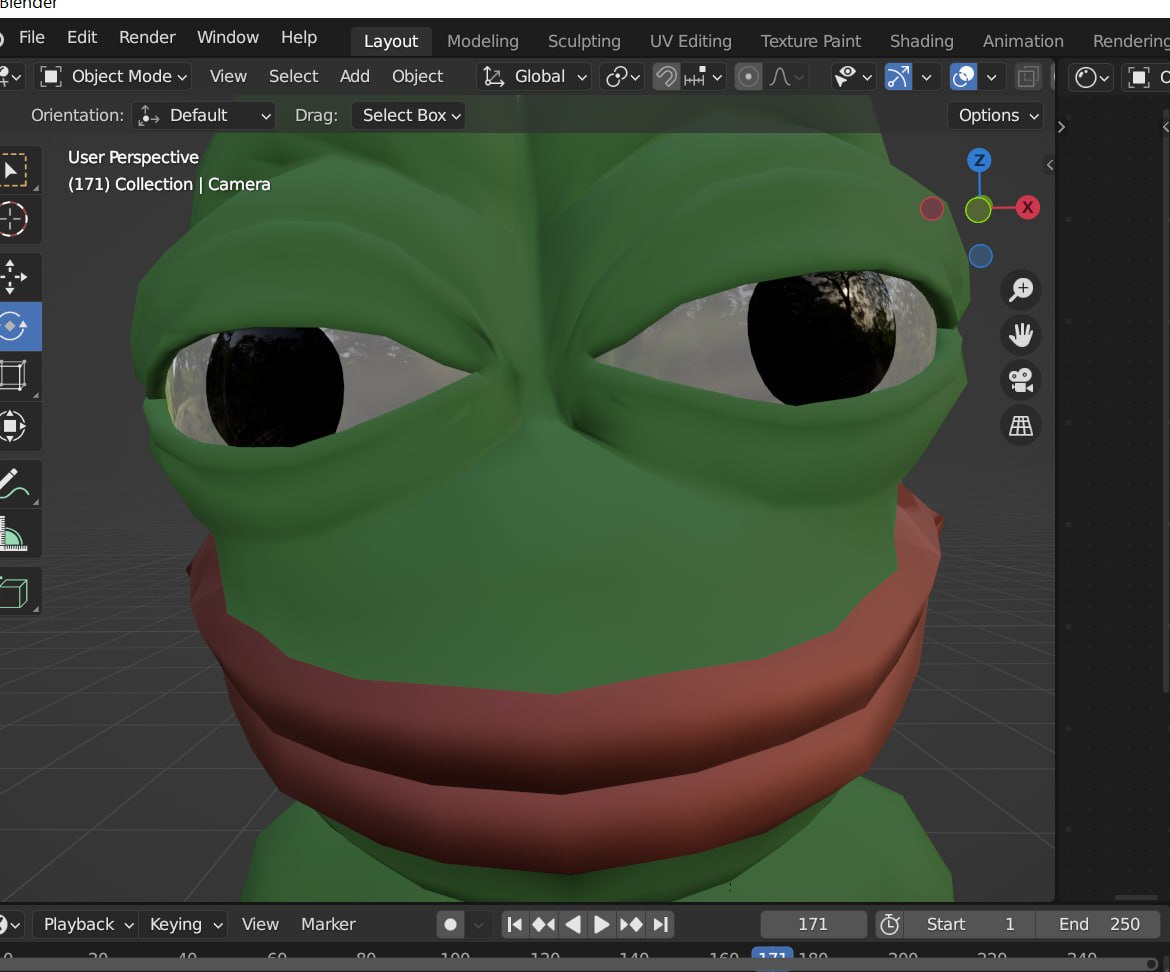This screenshot has width=1170, height=972.
Task: Switch to the Modeling workspace tab
Action: pos(482,41)
